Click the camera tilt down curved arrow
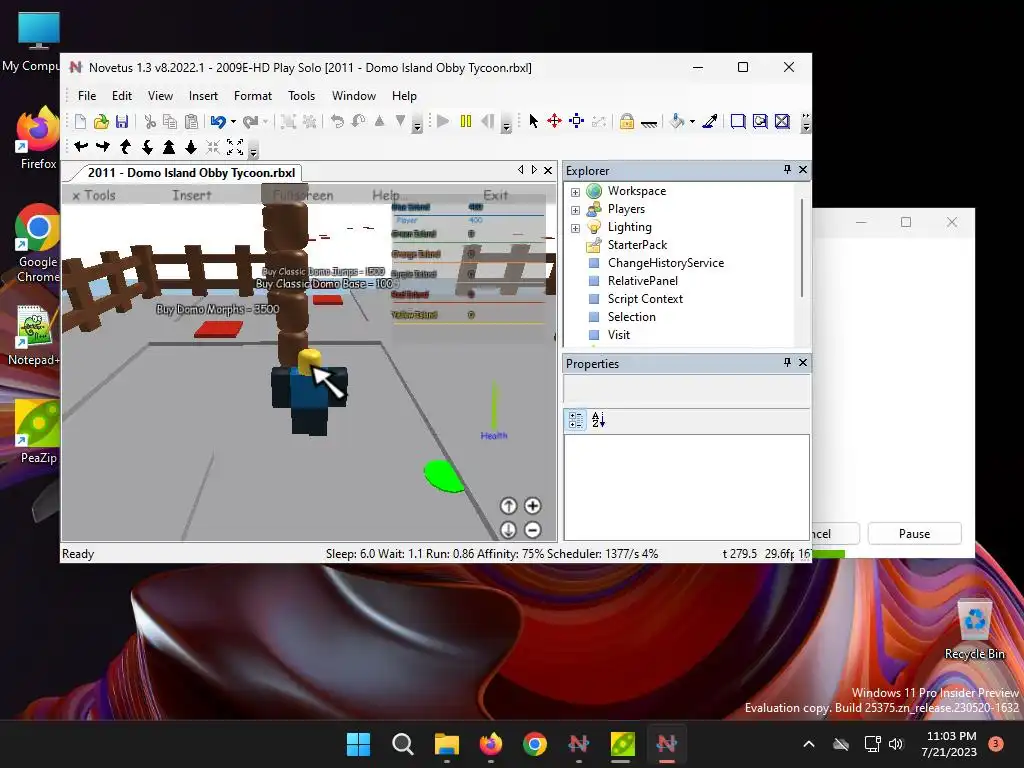The image size is (1024, 768). click(148, 147)
